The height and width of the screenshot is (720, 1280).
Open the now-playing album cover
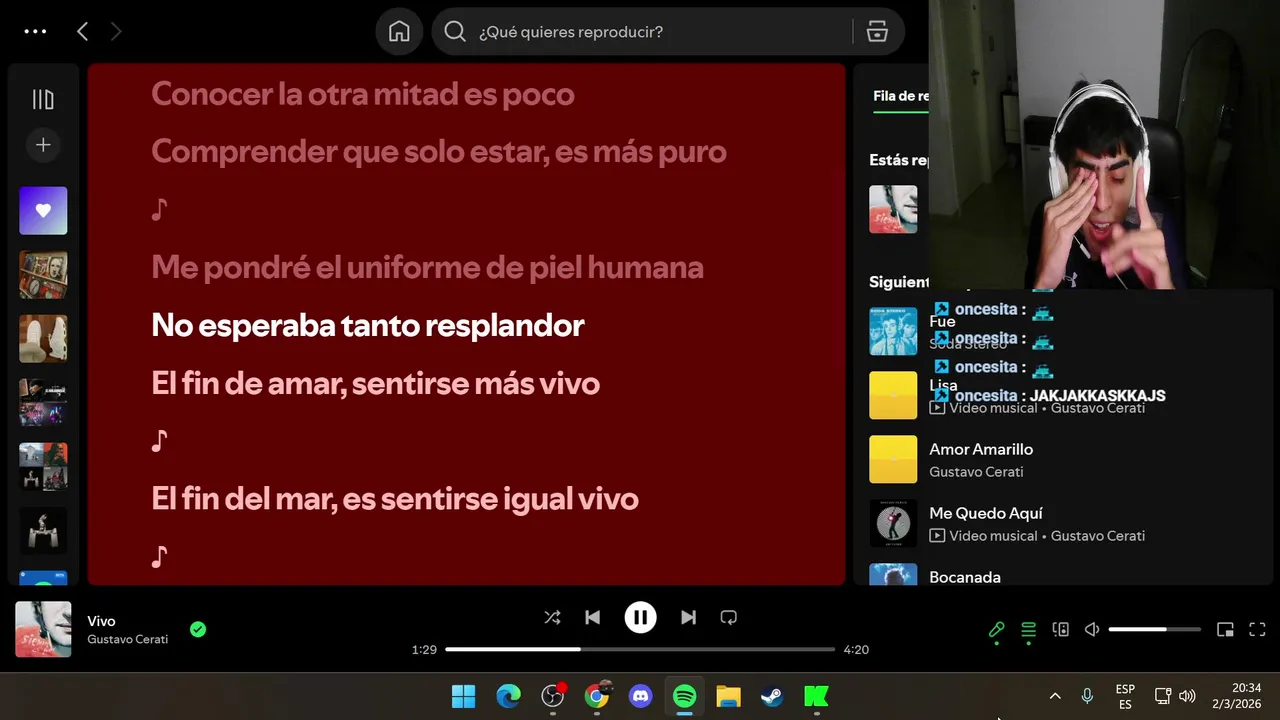(x=43, y=629)
